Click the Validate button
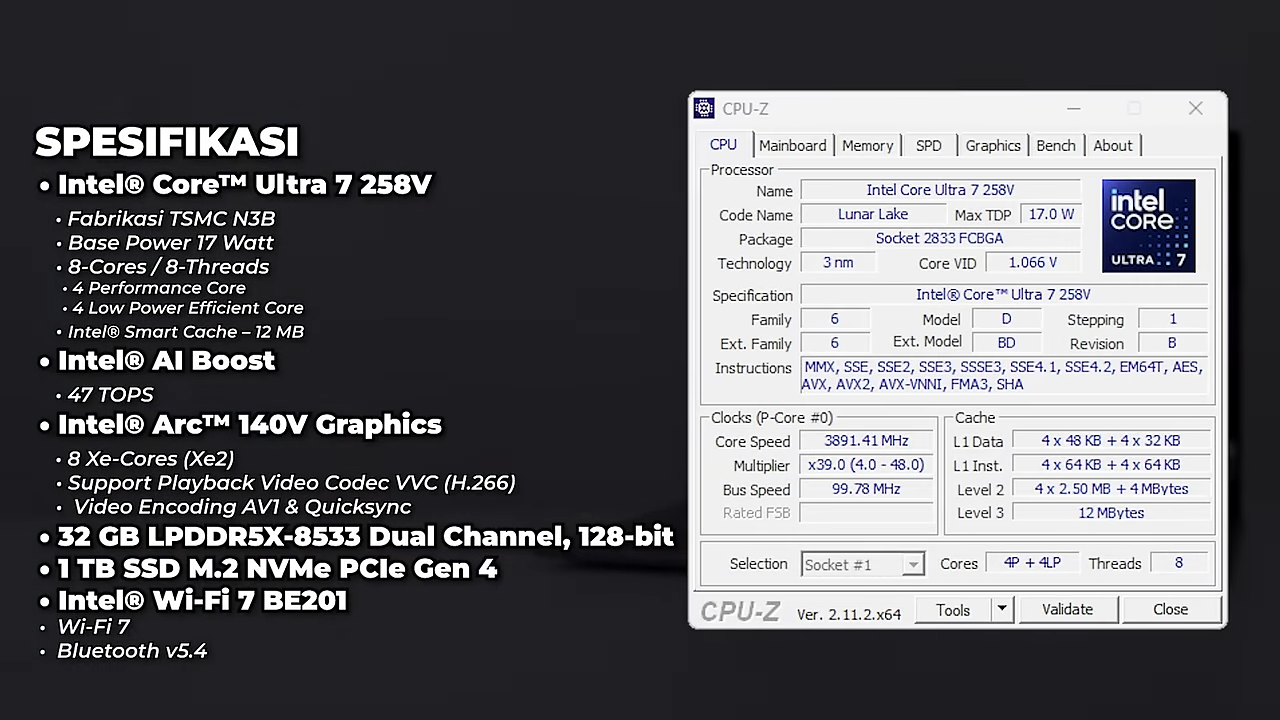Screen dimensions: 1280x720 pos(1067,609)
